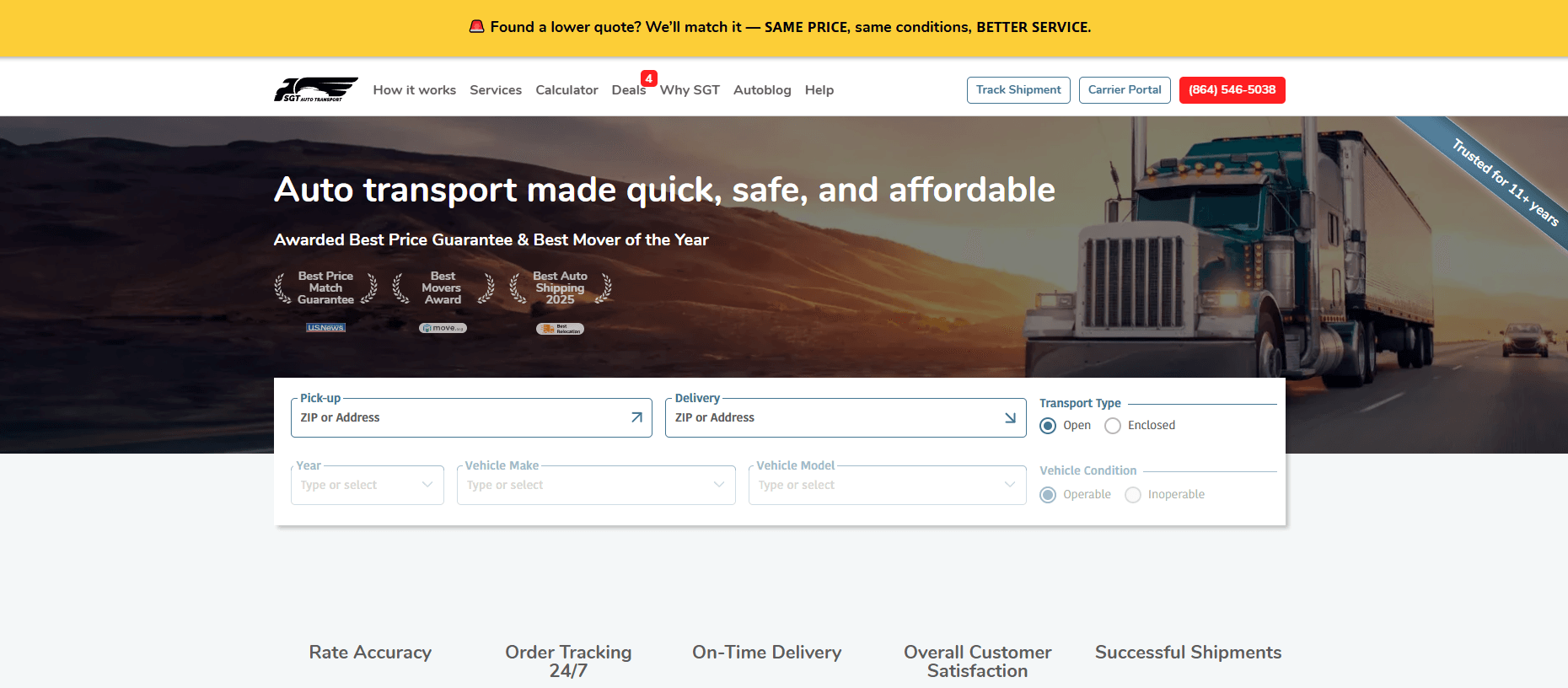Click the Delivery arrow icon
The image size is (1568, 688).
pyautogui.click(x=1010, y=417)
